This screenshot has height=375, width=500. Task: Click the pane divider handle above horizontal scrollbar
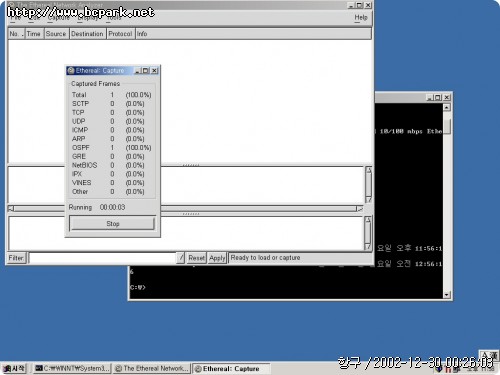point(191,165)
